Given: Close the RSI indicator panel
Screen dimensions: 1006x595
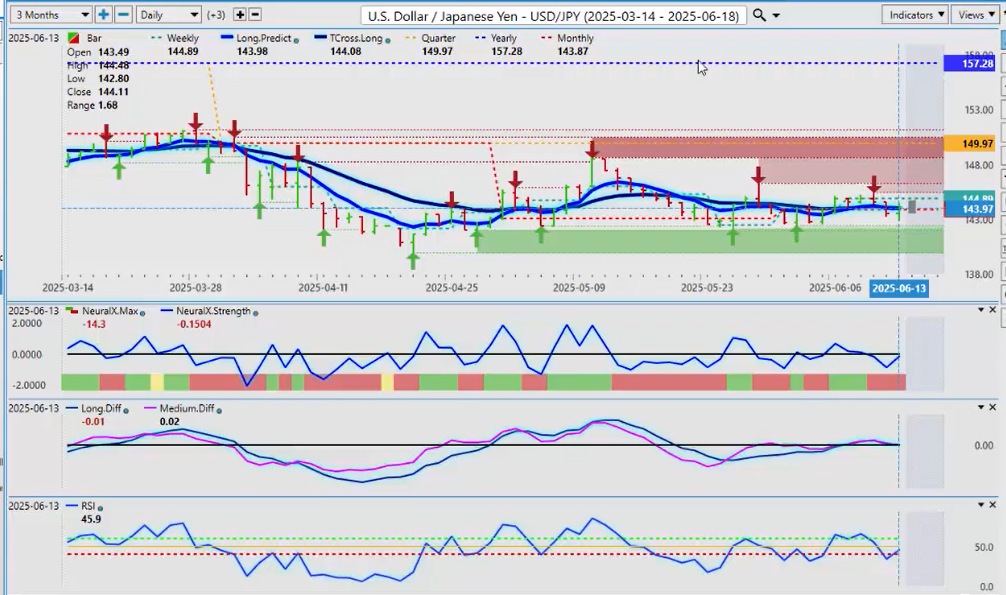Looking at the screenshot, I should [x=993, y=505].
